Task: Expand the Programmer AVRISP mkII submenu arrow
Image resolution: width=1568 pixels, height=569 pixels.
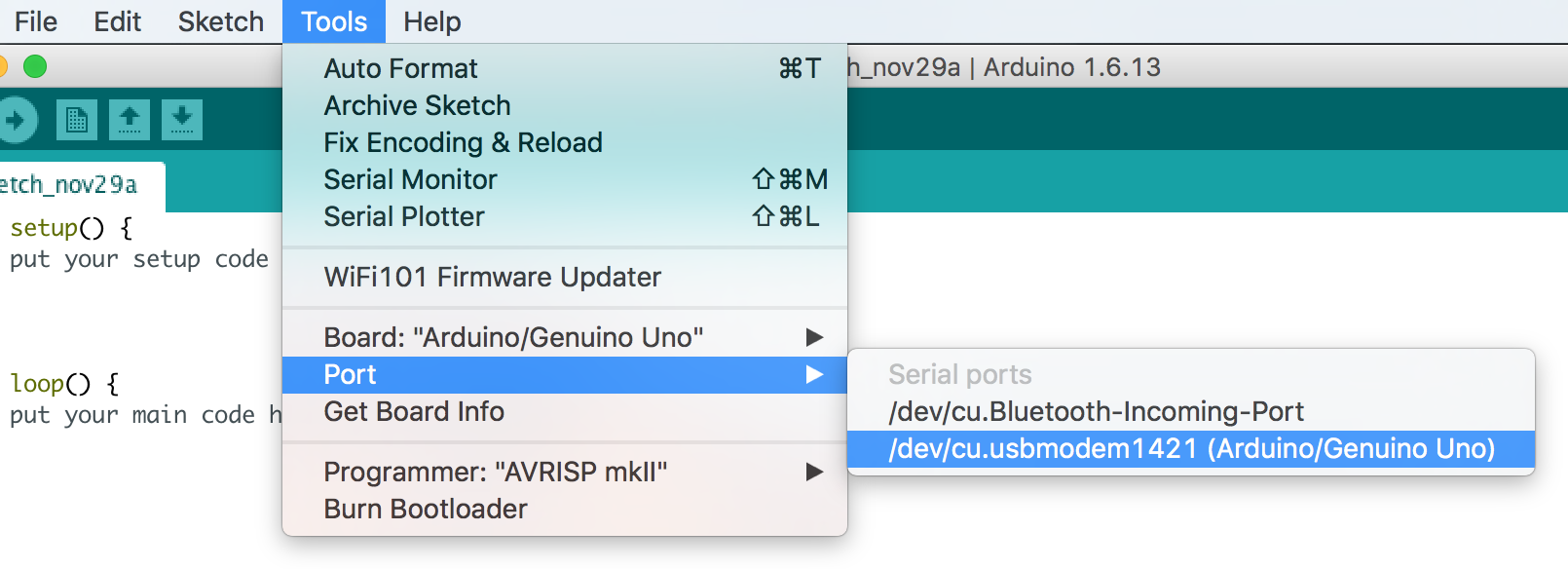Action: [x=814, y=473]
